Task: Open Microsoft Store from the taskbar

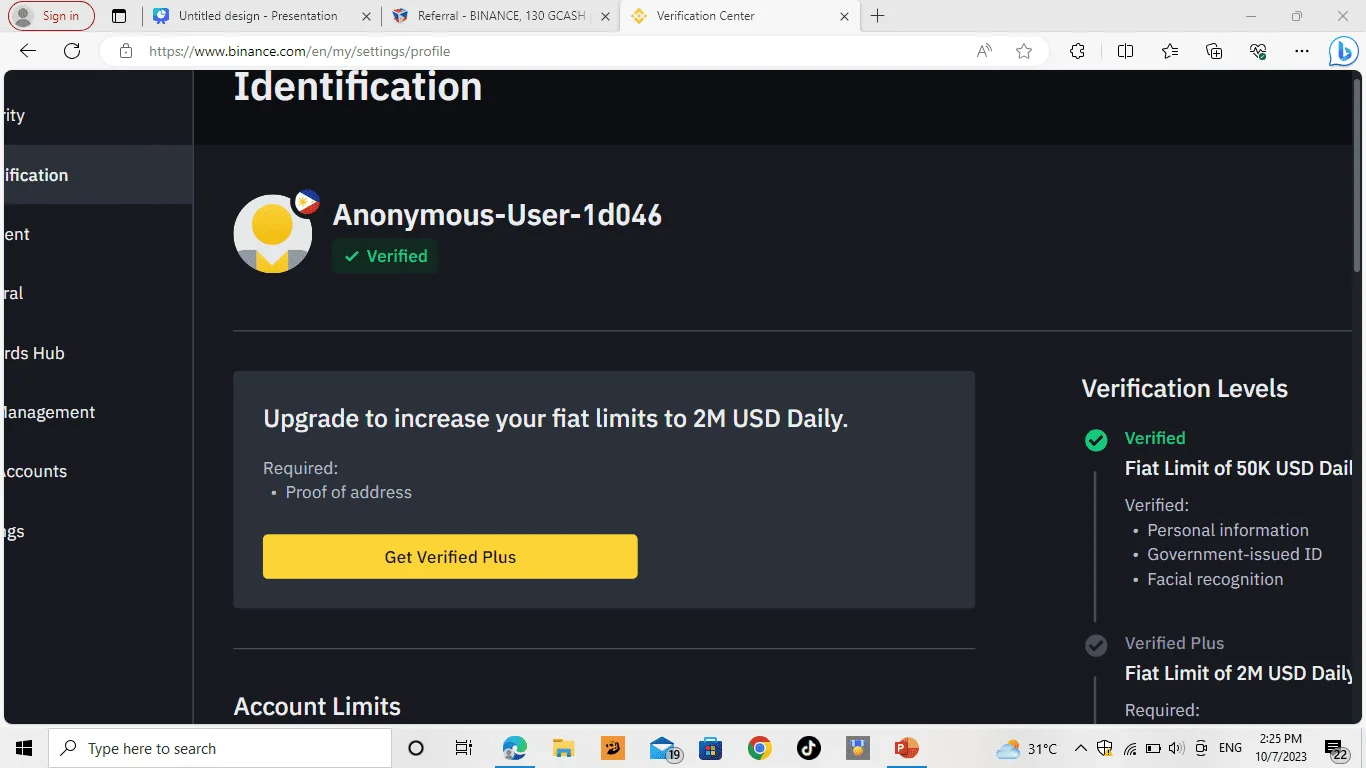Action: 711,748
